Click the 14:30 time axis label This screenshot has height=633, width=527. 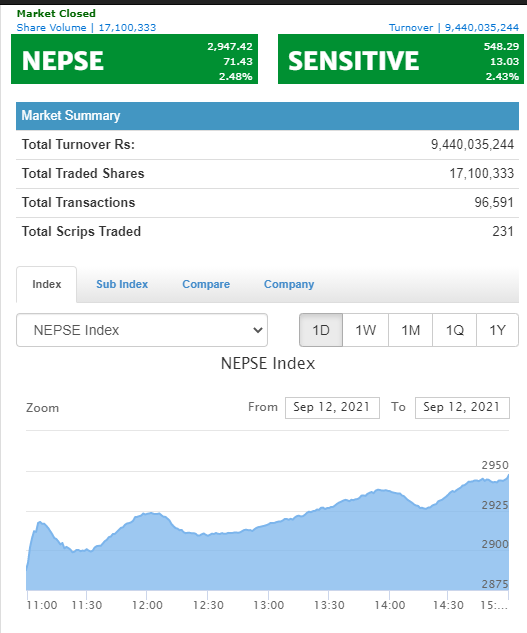click(x=448, y=605)
